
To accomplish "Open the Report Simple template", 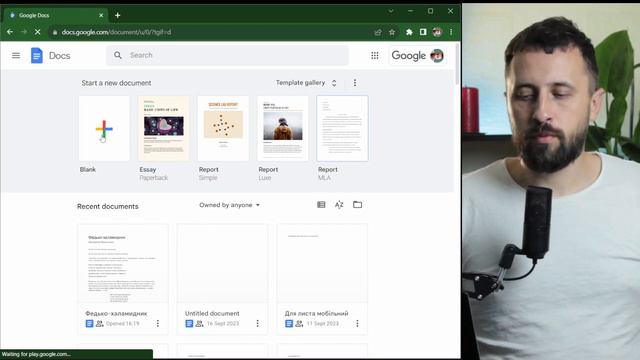I will coord(223,128).
